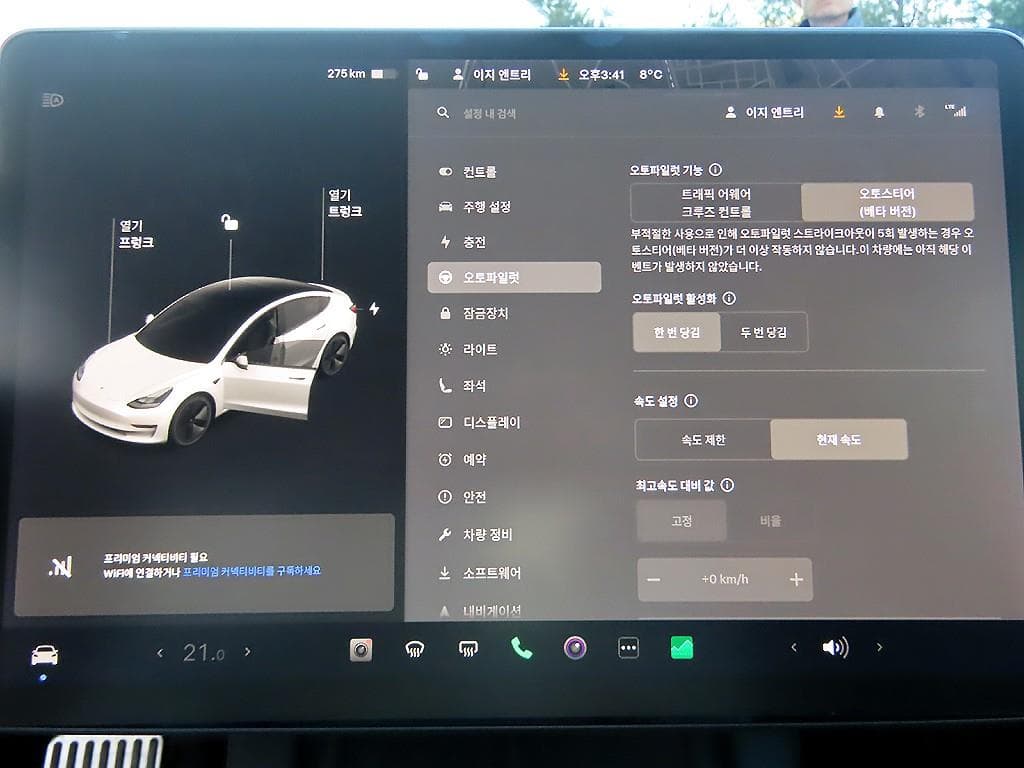
Task: Open the 잠금장치 locks menu
Action: point(473,313)
